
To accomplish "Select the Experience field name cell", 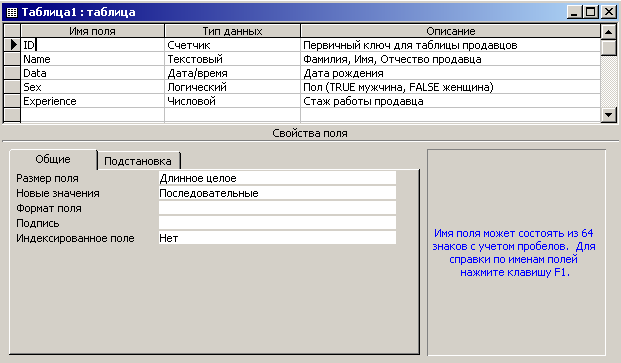I will pos(92,101).
